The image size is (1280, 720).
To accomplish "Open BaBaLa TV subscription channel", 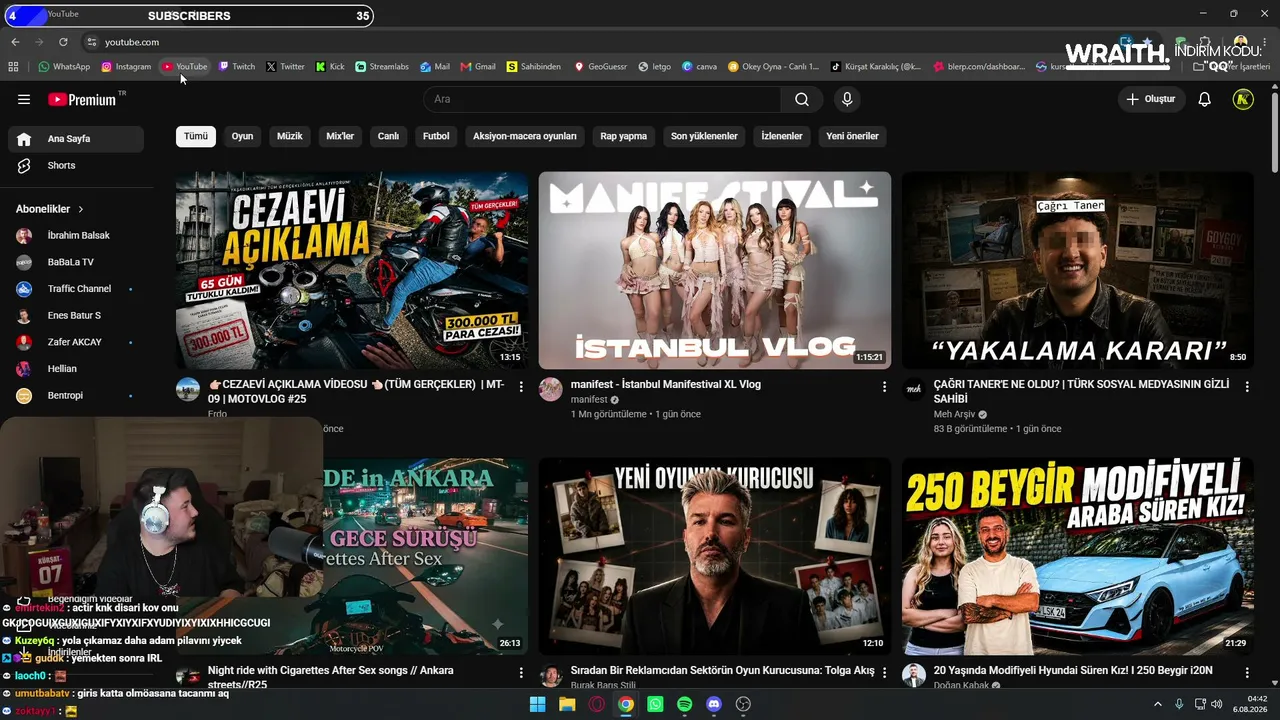I will (76, 262).
